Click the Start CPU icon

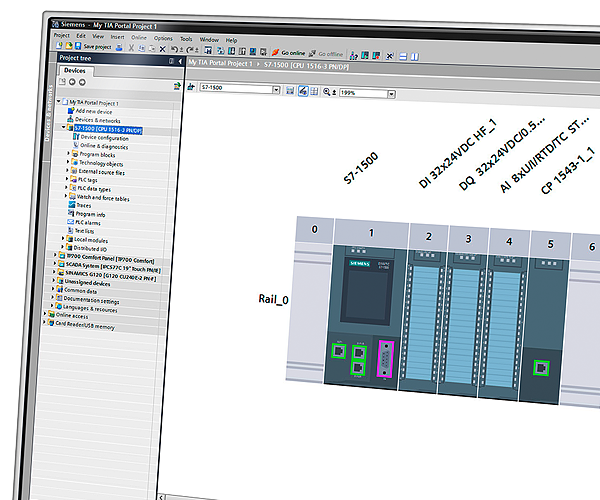365,56
